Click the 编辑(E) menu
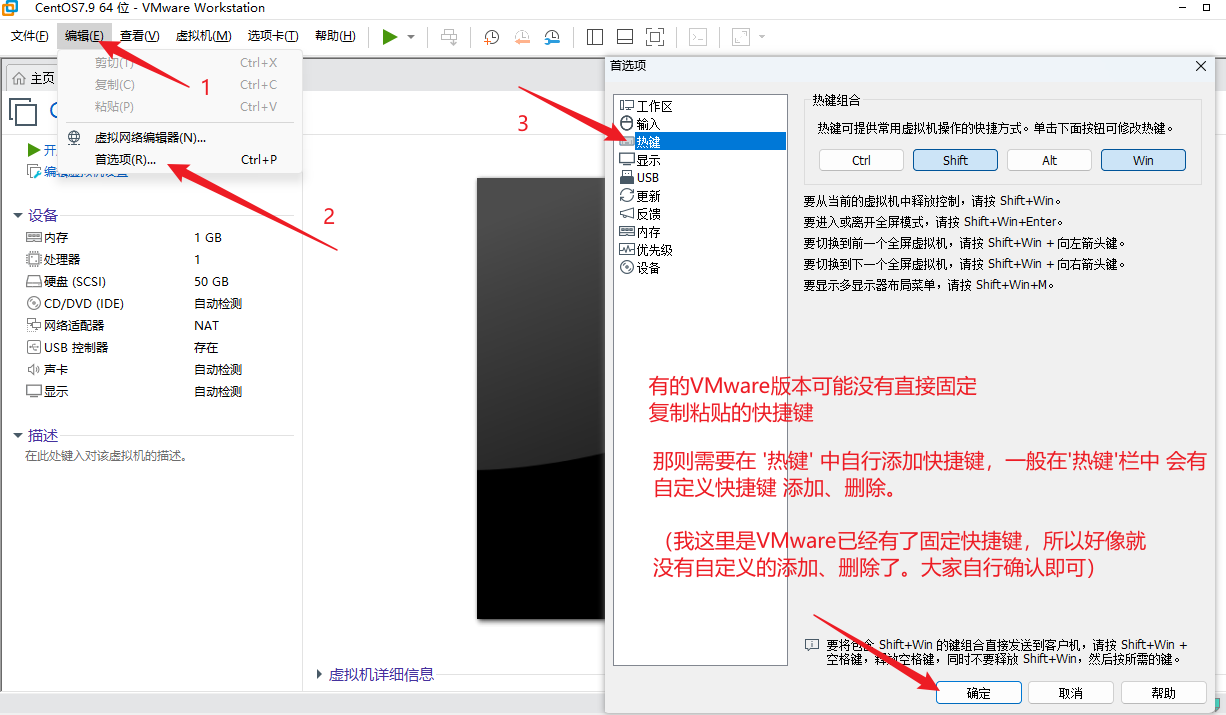The image size is (1226, 715). coord(84,36)
